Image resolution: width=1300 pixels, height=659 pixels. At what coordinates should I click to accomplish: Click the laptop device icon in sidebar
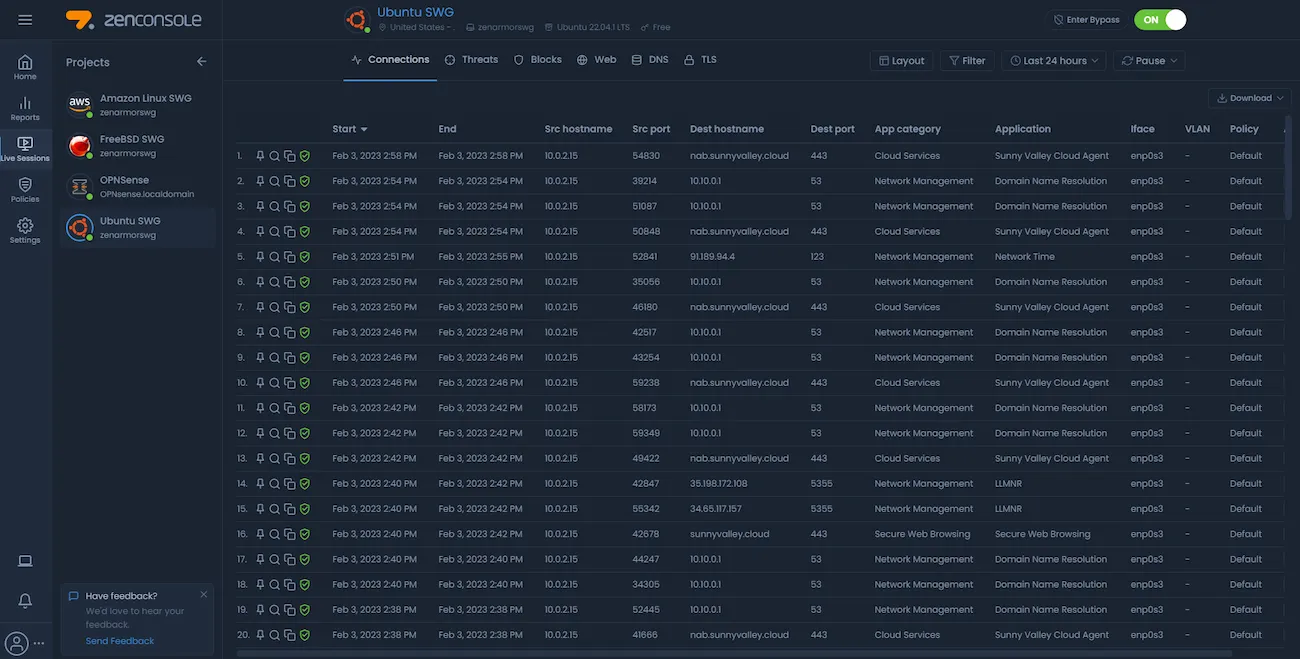(25, 561)
